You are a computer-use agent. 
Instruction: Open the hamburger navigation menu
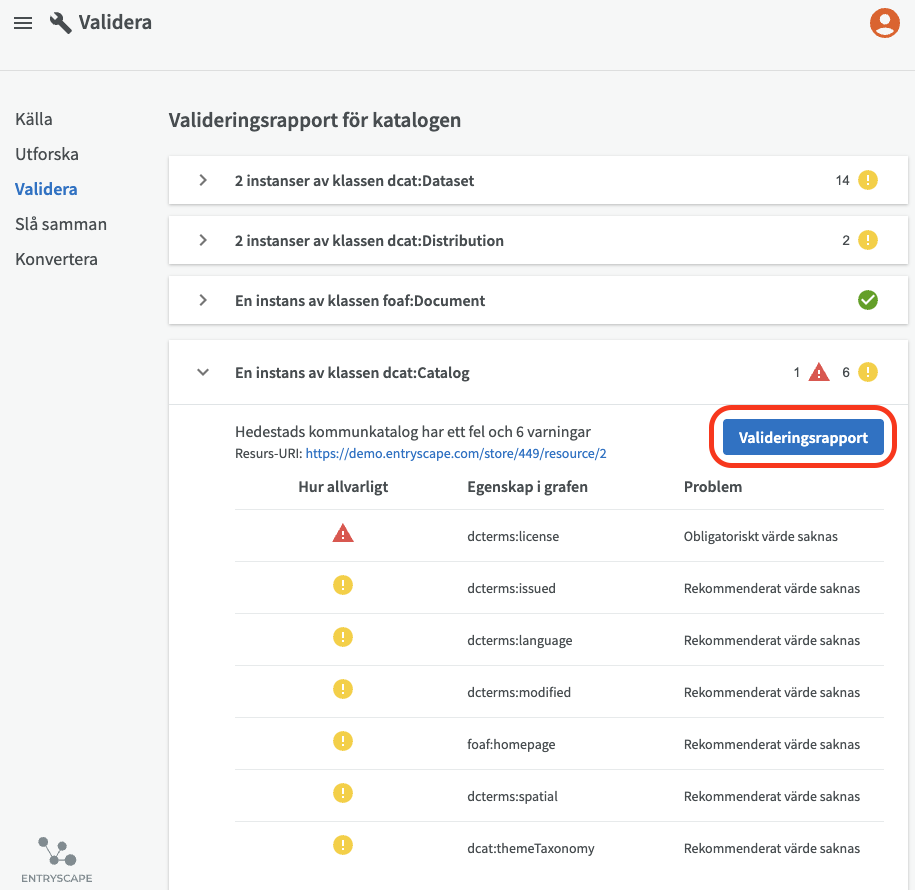pos(22,23)
